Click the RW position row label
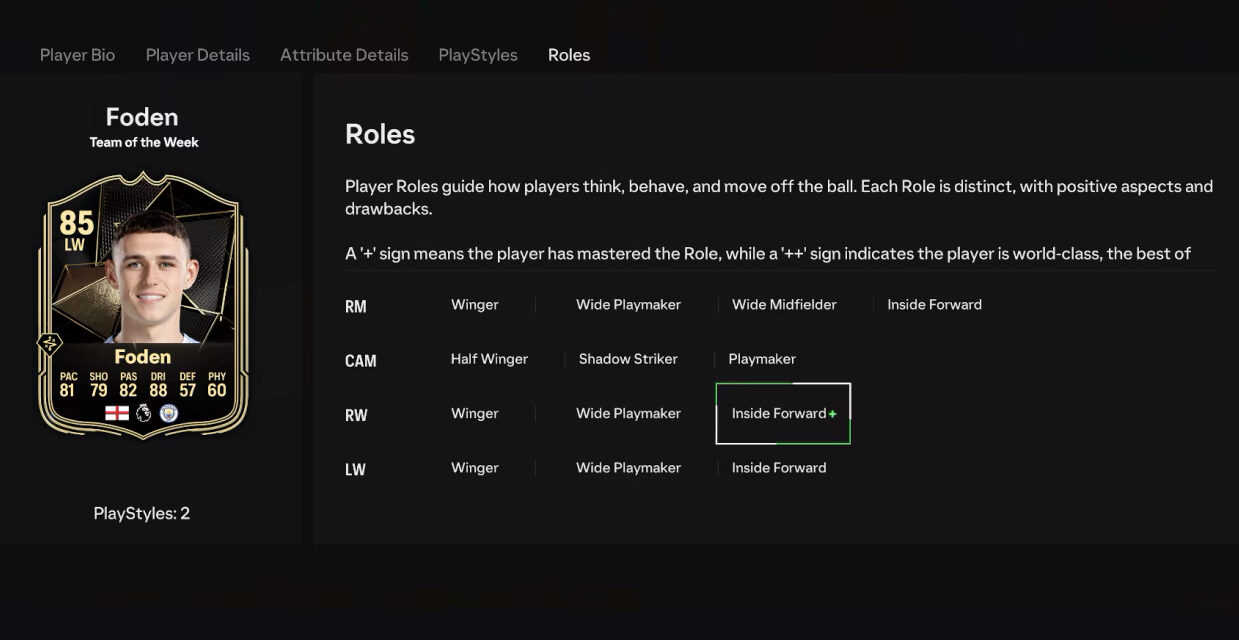Screen dimensions: 1239x640 (356, 415)
